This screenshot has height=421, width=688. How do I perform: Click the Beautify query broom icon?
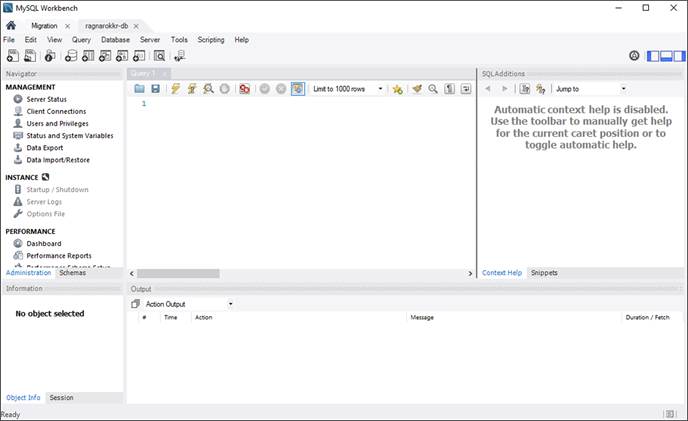pyautogui.click(x=416, y=89)
